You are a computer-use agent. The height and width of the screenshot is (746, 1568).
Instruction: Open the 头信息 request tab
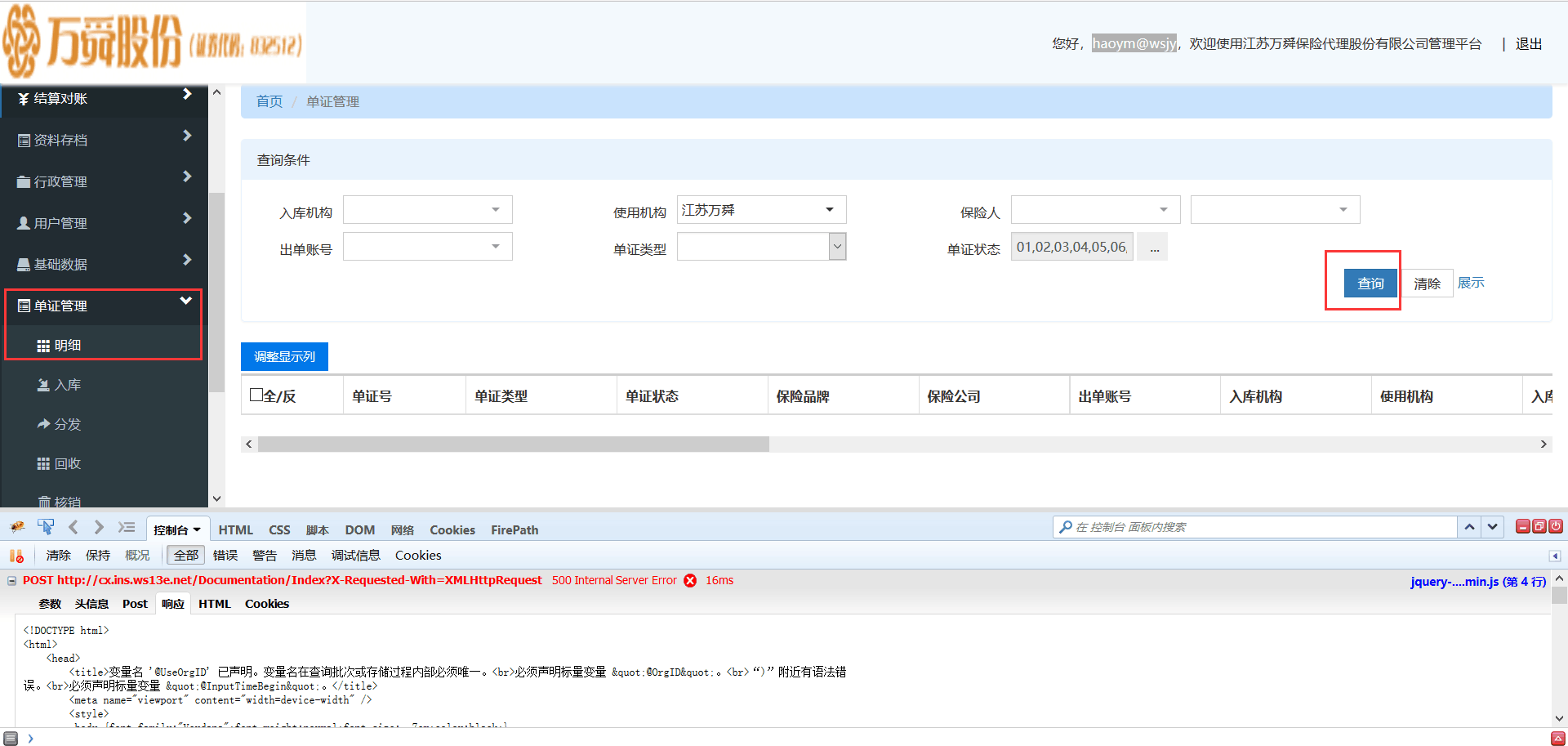[91, 604]
